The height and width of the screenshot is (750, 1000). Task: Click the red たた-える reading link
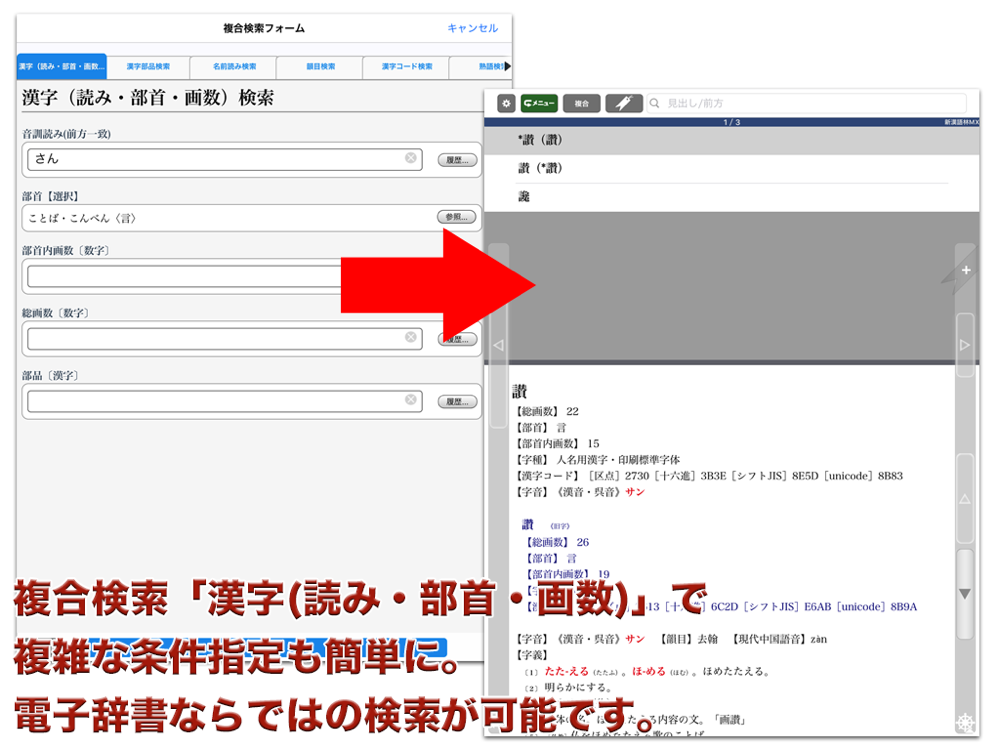[566, 671]
